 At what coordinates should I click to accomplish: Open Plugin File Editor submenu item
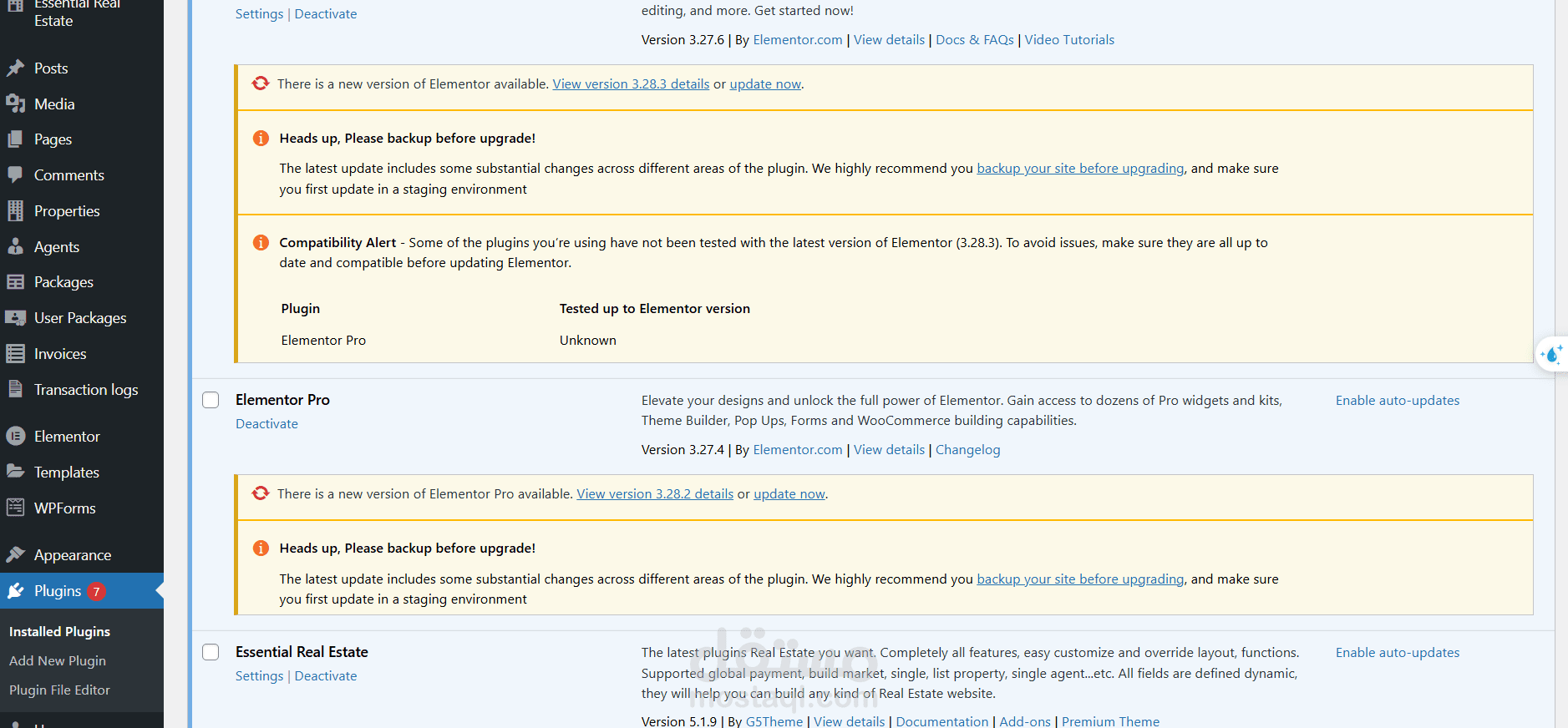pos(59,690)
